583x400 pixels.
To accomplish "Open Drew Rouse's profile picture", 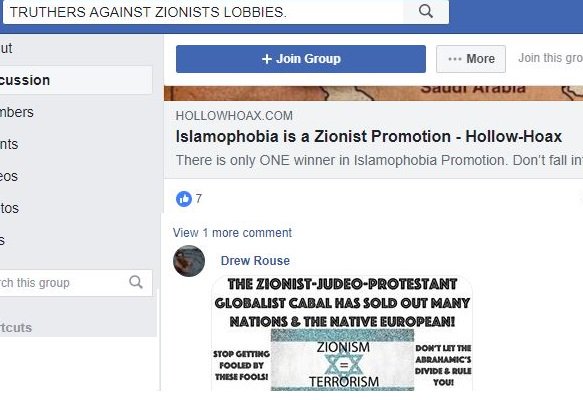I will click(189, 261).
